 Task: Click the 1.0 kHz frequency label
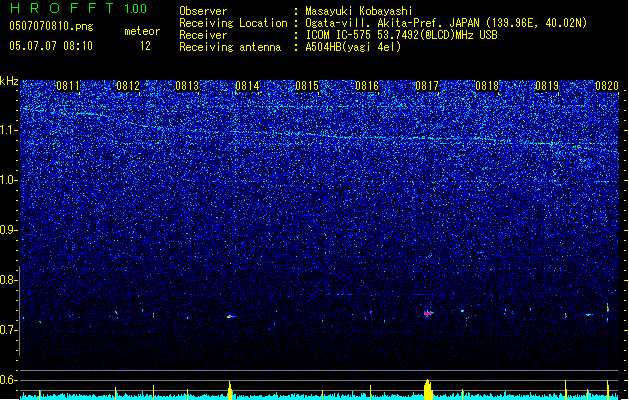8,180
